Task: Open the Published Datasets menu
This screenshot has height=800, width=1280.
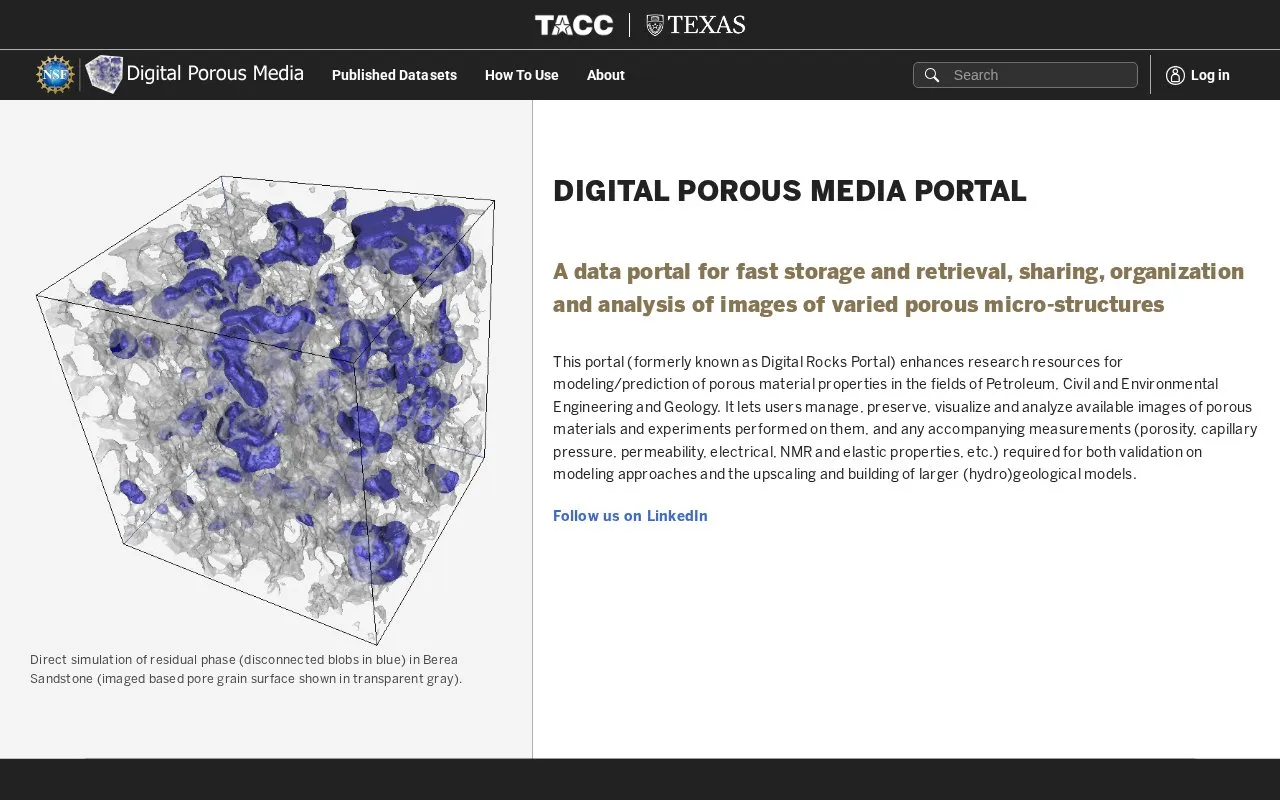Action: (x=394, y=75)
